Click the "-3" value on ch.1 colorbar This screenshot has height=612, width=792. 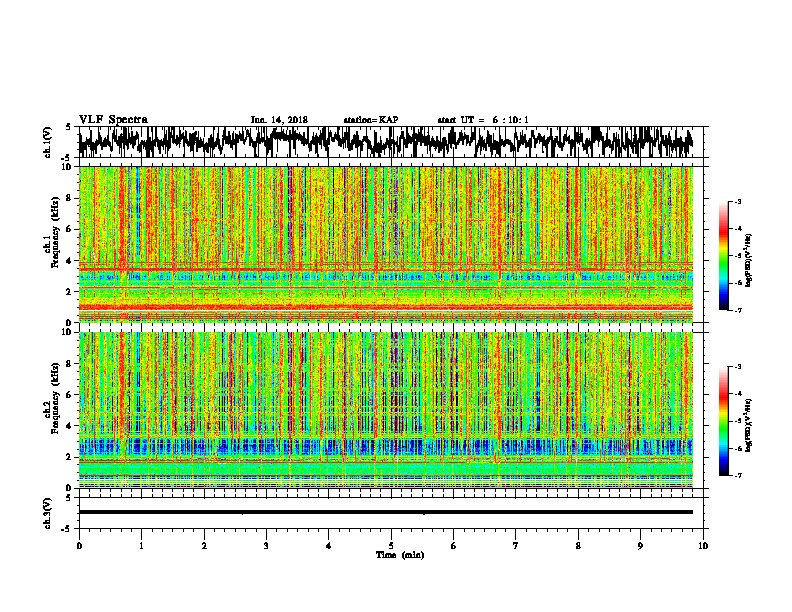tap(738, 202)
